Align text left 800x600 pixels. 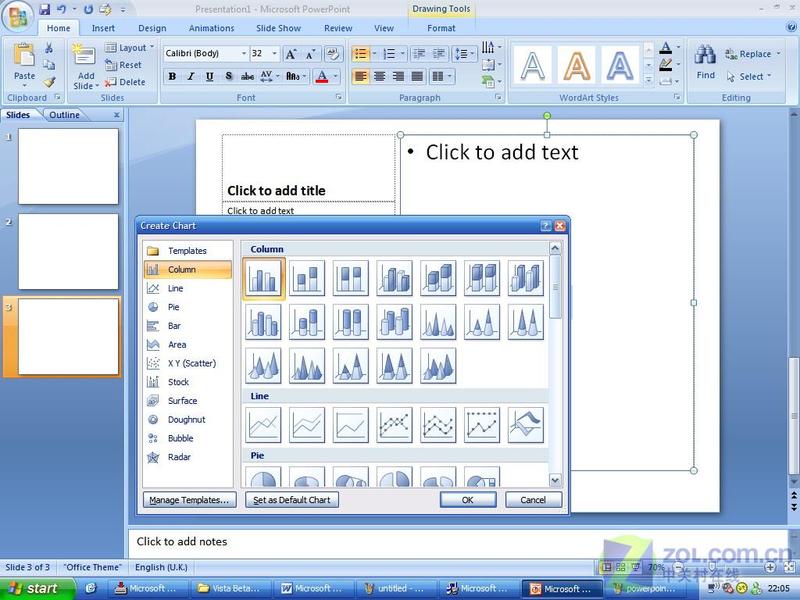361,77
